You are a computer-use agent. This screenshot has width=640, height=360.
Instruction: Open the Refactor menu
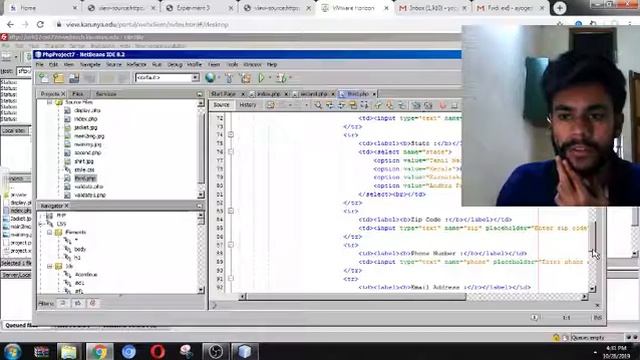(x=136, y=64)
